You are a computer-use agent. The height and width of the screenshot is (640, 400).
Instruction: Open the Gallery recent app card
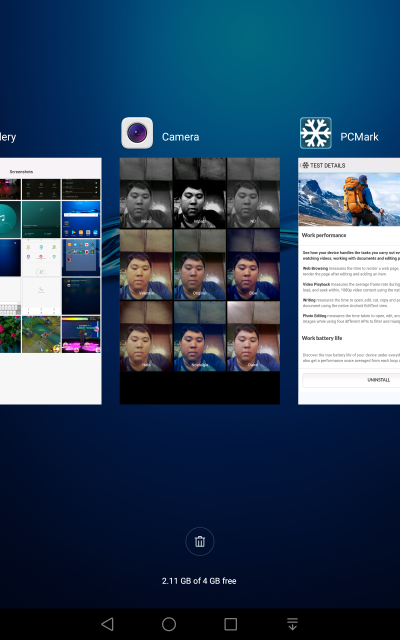(x=51, y=281)
